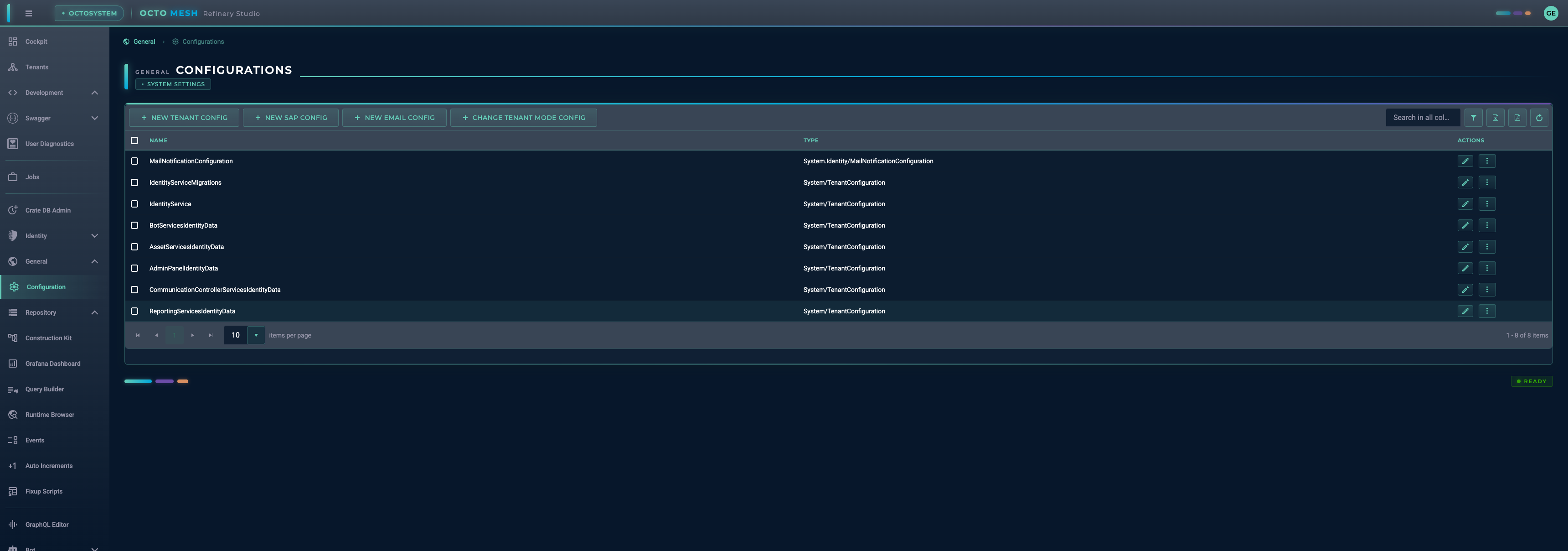
Task: Select the IdentityServiceMigrations checkbox
Action: pos(134,182)
